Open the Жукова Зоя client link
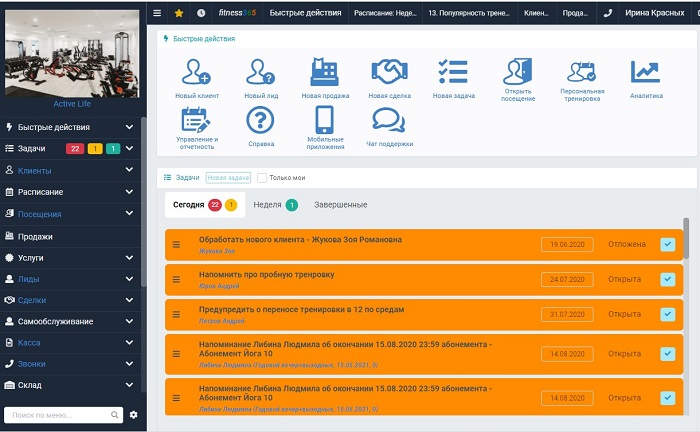 point(217,251)
